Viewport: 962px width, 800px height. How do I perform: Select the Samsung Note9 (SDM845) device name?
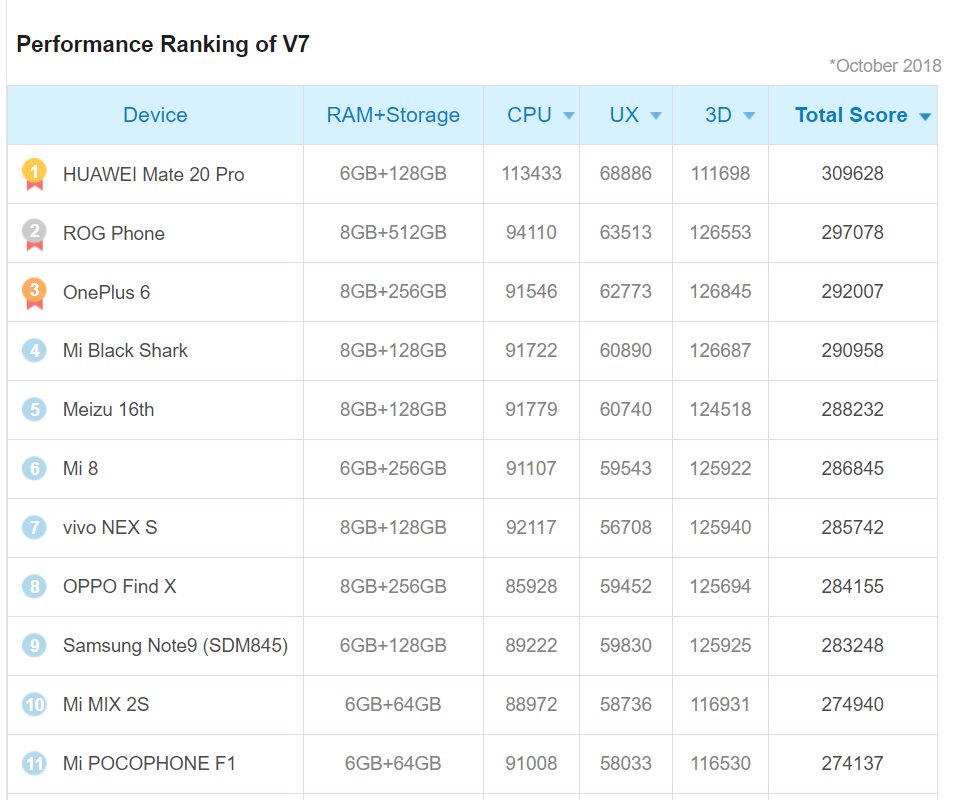175,645
